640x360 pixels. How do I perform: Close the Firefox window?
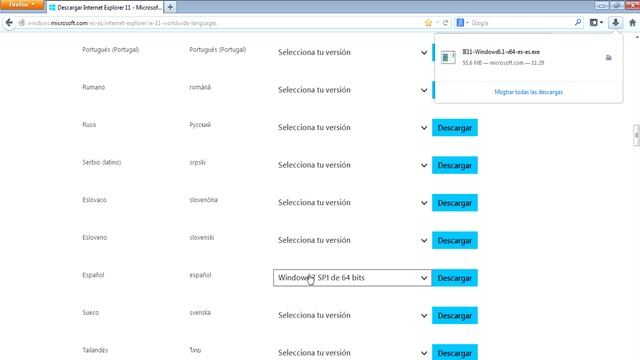click(x=632, y=5)
